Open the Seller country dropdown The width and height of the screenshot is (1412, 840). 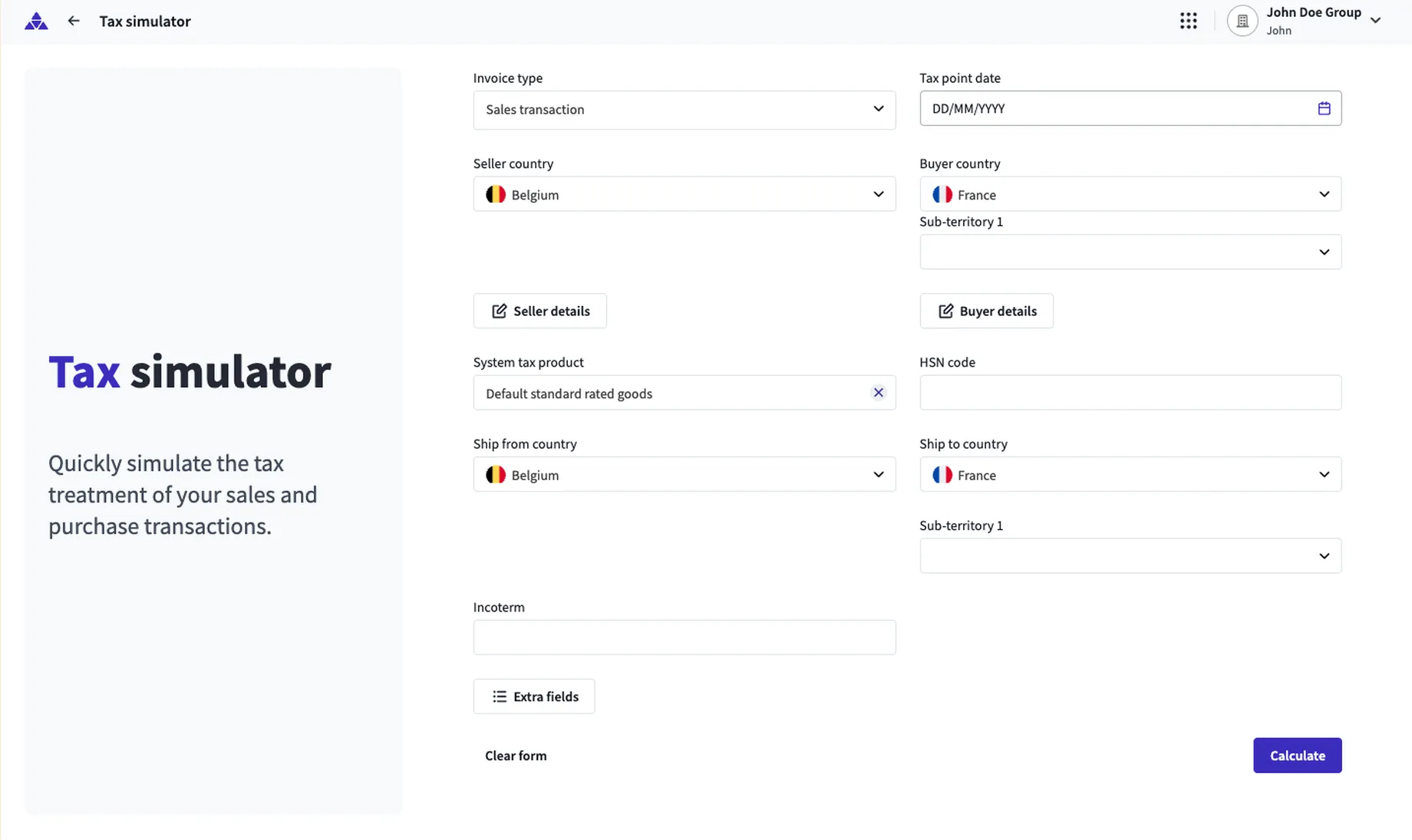tap(684, 194)
